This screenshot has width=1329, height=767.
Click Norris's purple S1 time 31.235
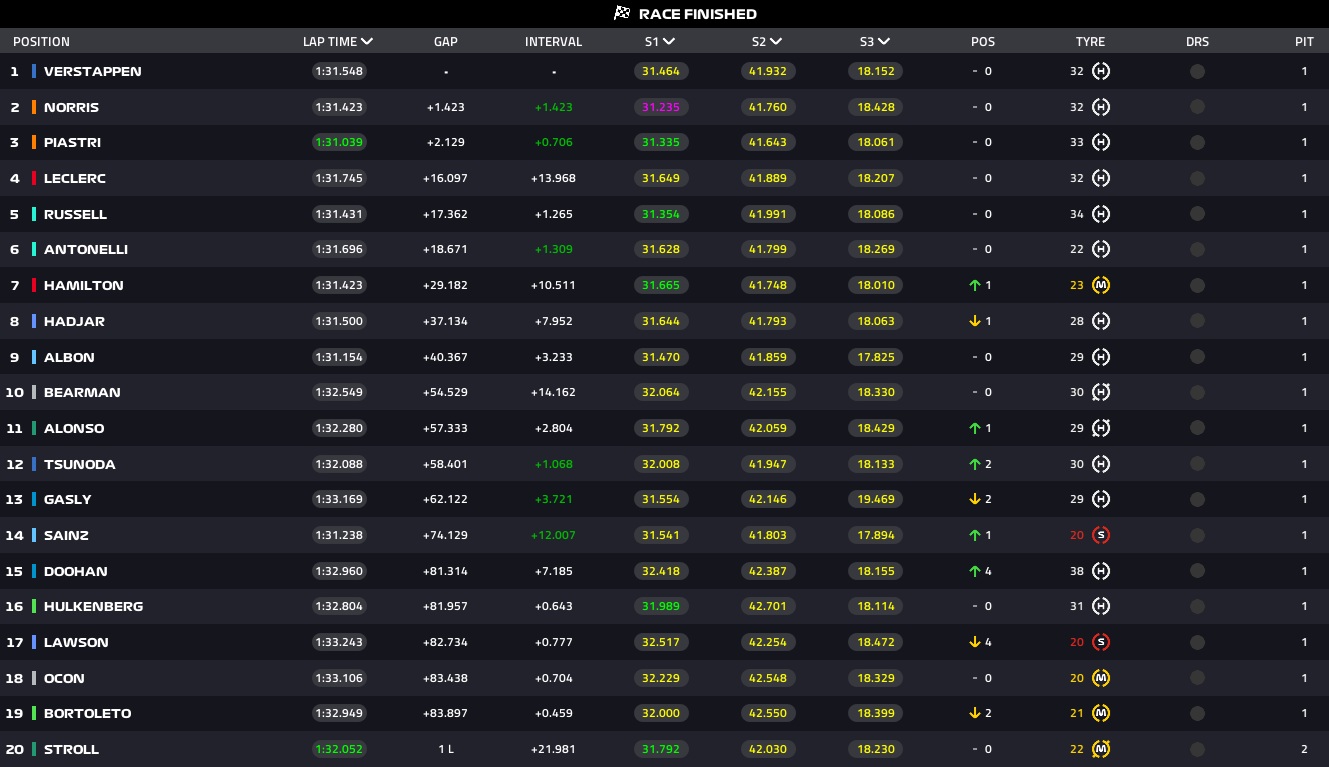[x=661, y=107]
